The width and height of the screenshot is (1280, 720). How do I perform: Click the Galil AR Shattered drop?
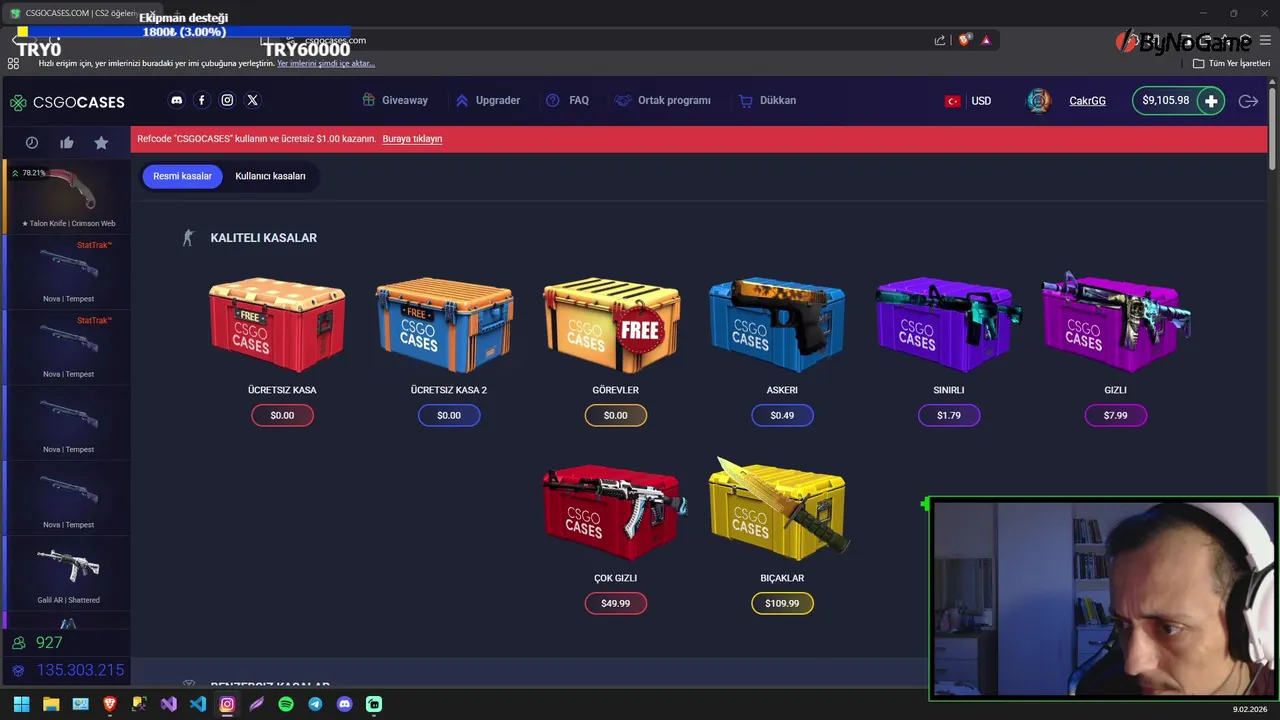67,573
